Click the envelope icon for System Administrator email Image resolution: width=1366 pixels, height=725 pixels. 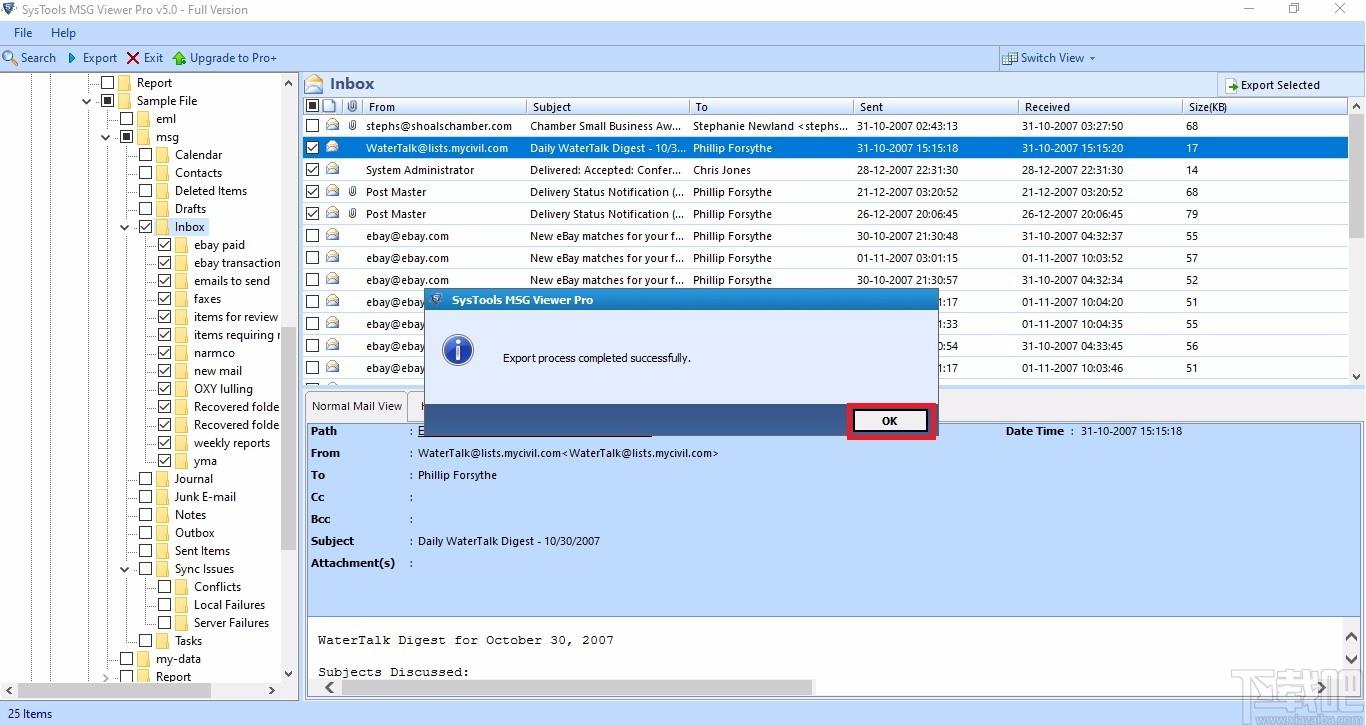coord(332,170)
